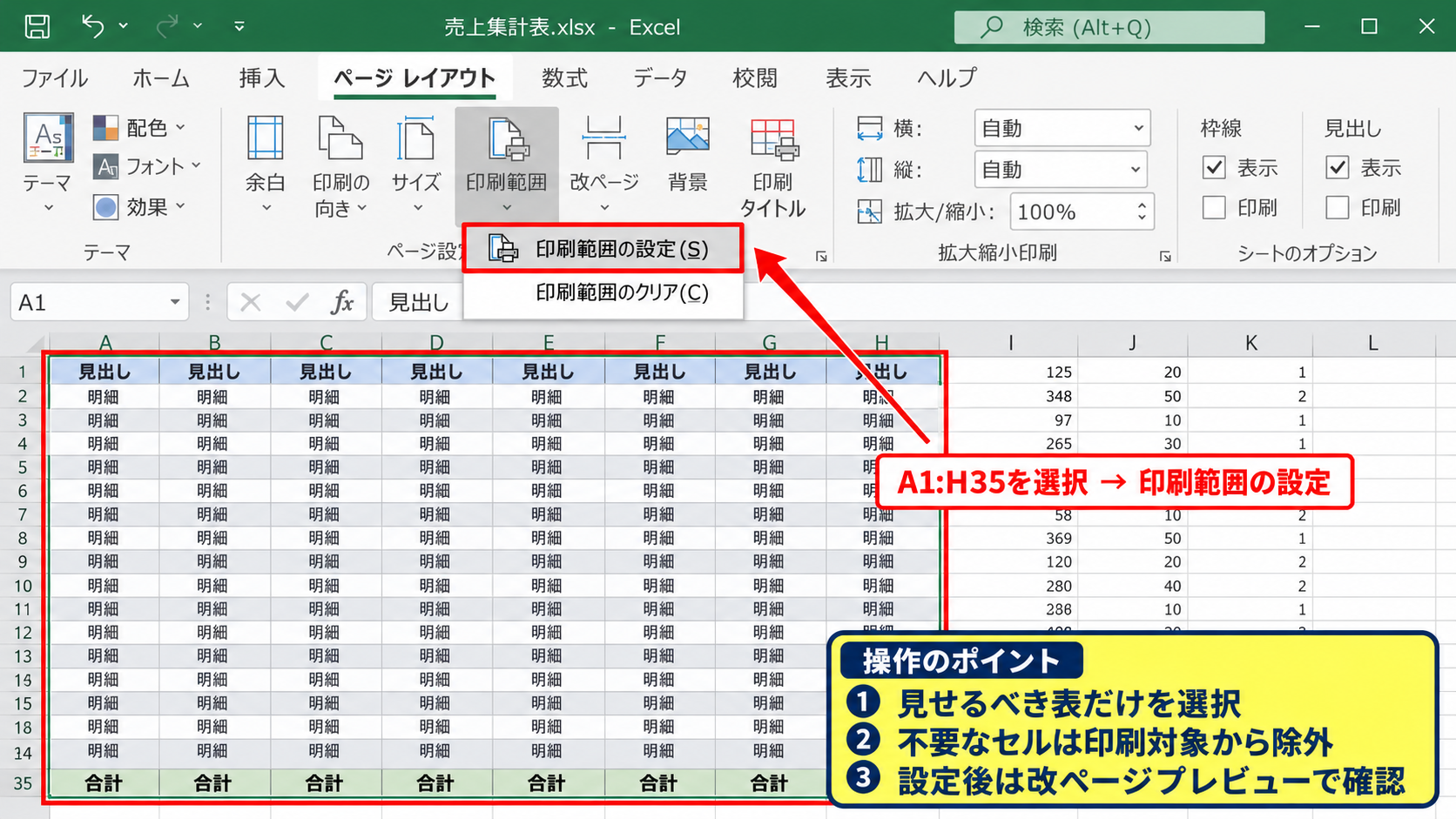Screen dimensions: 1456x819
Task: Open Quick Access Toolbar customize arrow
Action: tap(239, 27)
